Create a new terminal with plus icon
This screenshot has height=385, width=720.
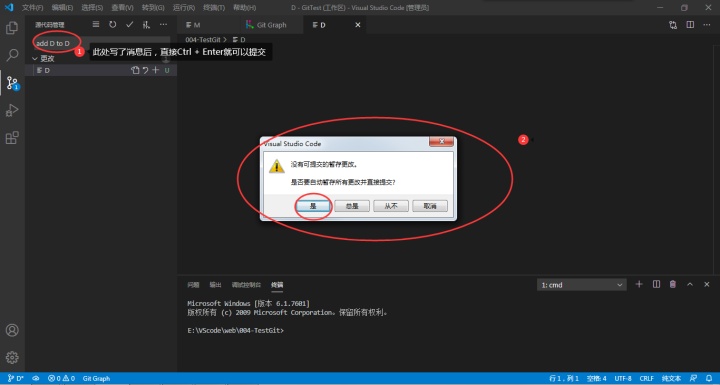[639, 284]
